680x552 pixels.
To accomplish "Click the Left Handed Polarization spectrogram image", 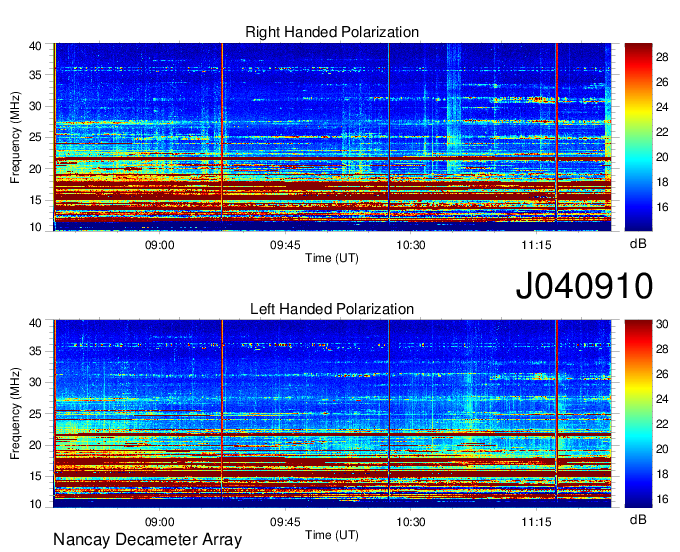I will (332, 414).
